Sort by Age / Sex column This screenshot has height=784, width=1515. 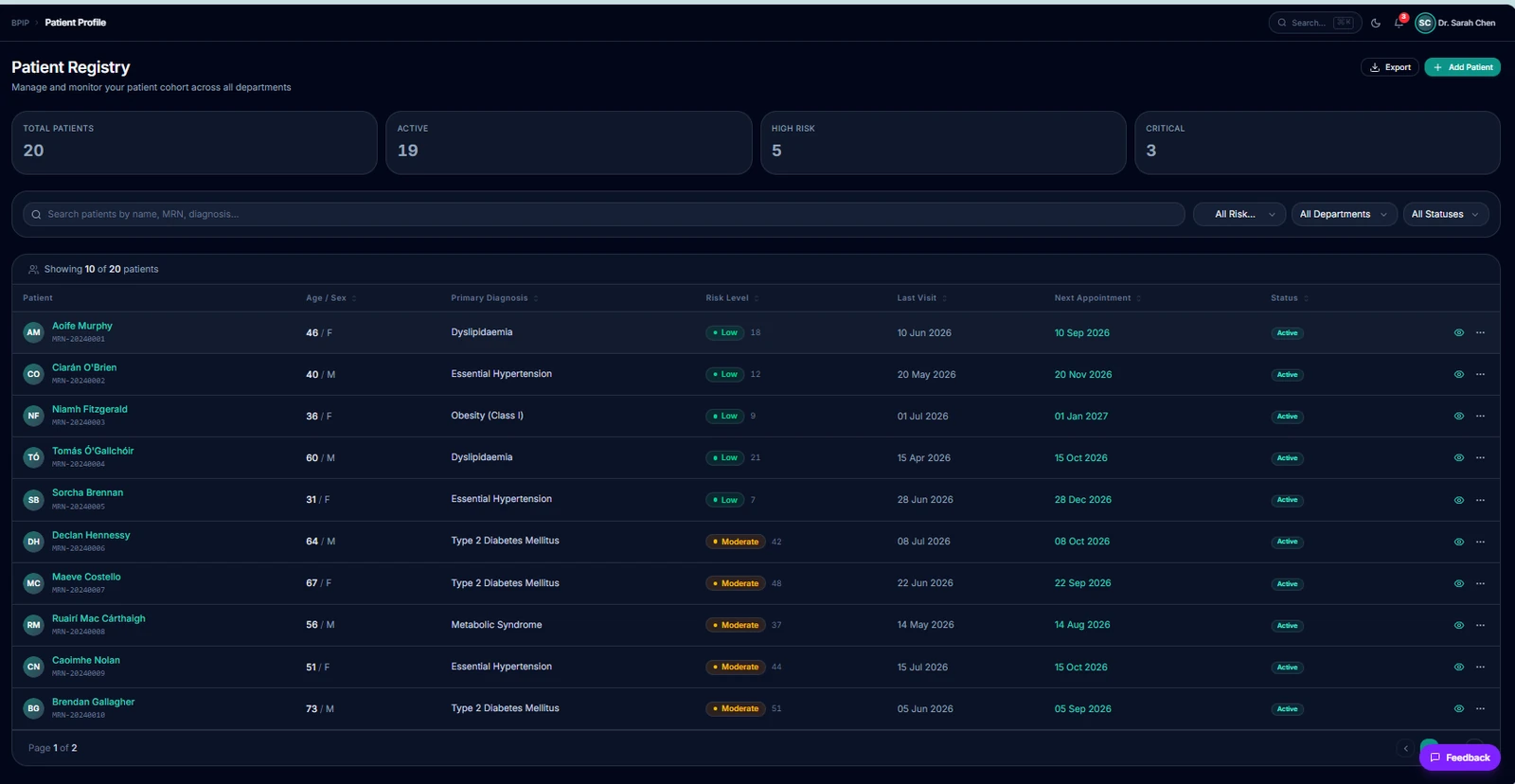coord(330,298)
